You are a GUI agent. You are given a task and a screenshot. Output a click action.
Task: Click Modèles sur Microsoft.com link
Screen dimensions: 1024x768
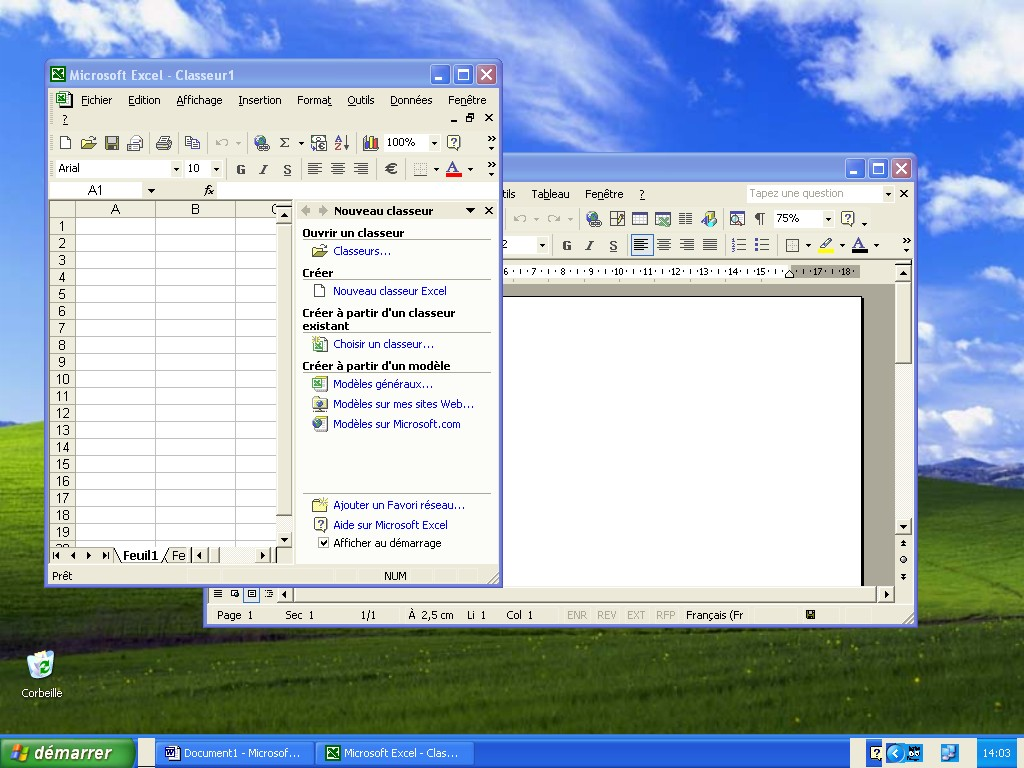pos(396,424)
